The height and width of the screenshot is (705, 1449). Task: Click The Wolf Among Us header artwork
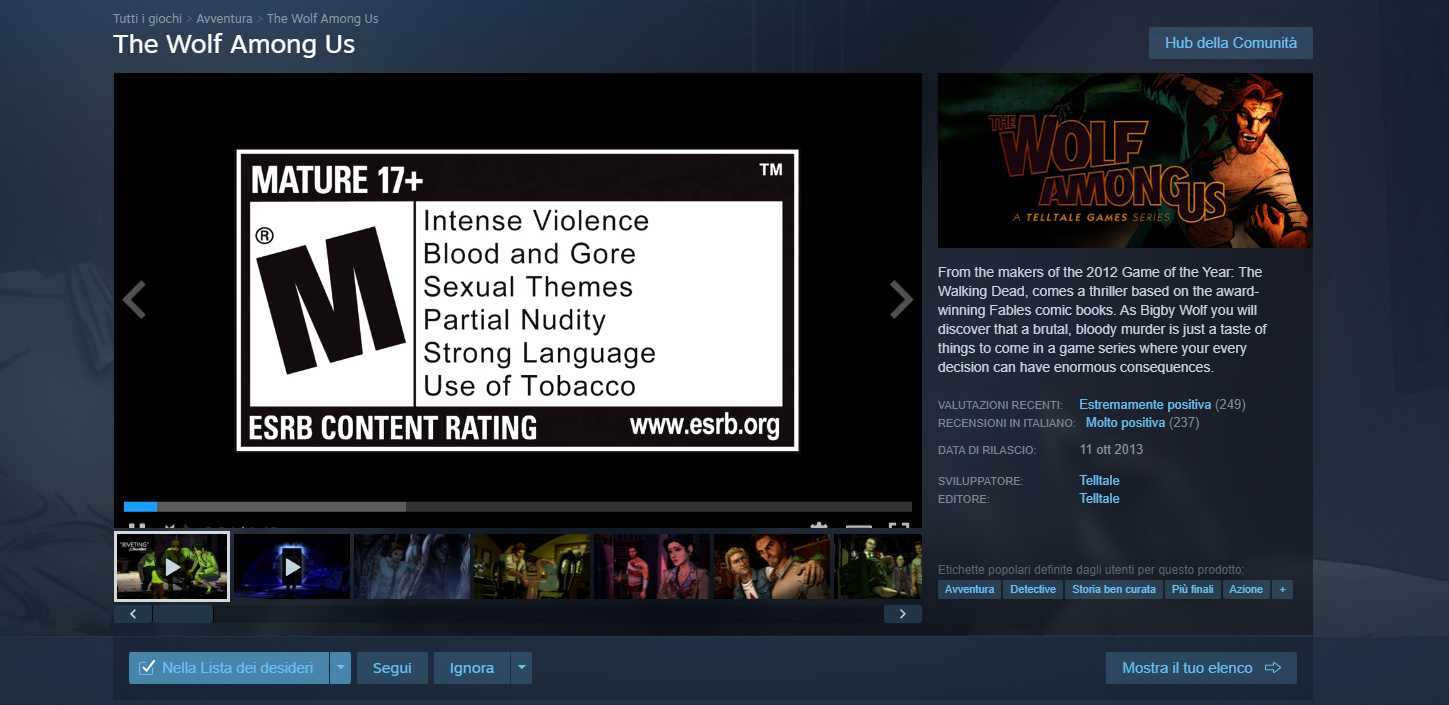click(1125, 160)
